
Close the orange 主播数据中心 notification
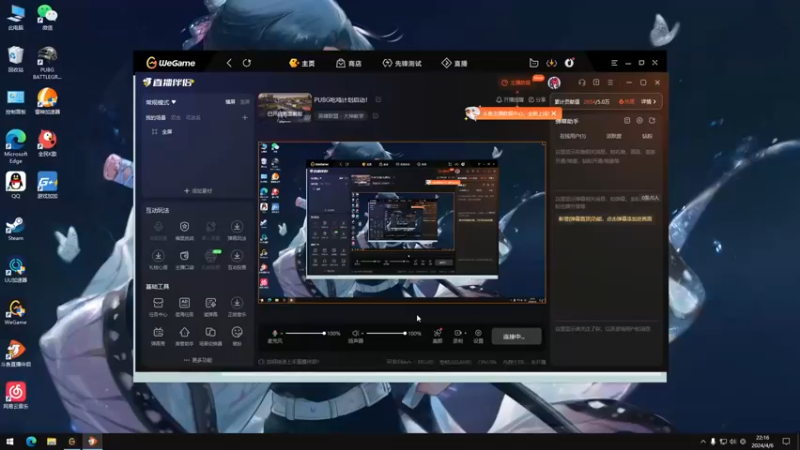pyautogui.click(x=554, y=113)
